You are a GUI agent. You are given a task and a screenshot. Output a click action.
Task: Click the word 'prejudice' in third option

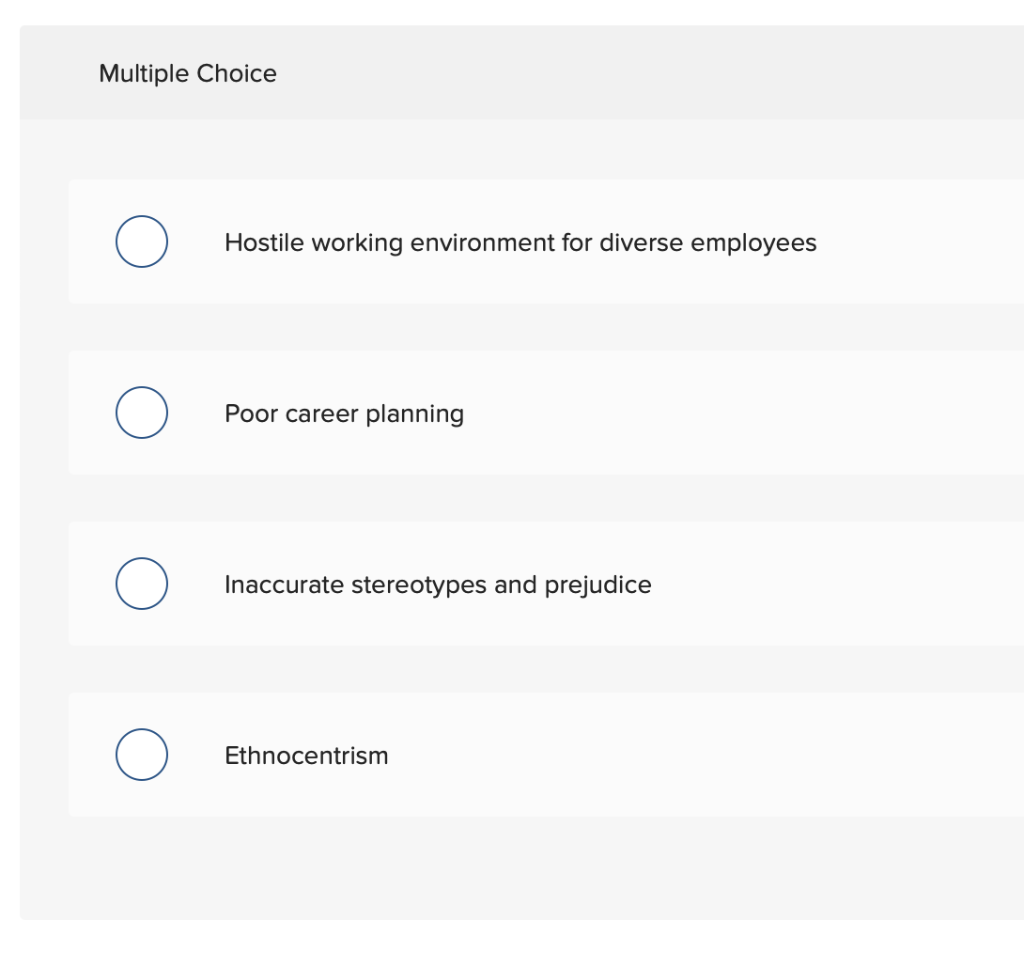tap(597, 585)
